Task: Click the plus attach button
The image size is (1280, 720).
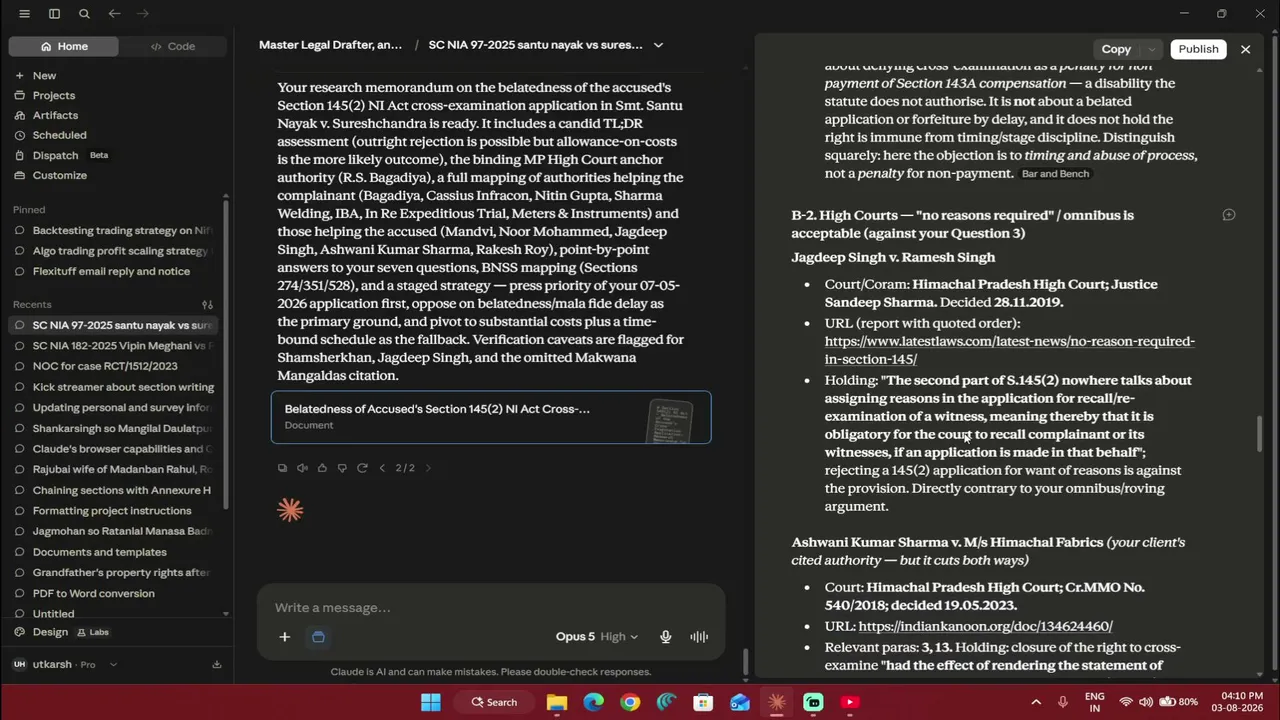Action: coord(284,637)
